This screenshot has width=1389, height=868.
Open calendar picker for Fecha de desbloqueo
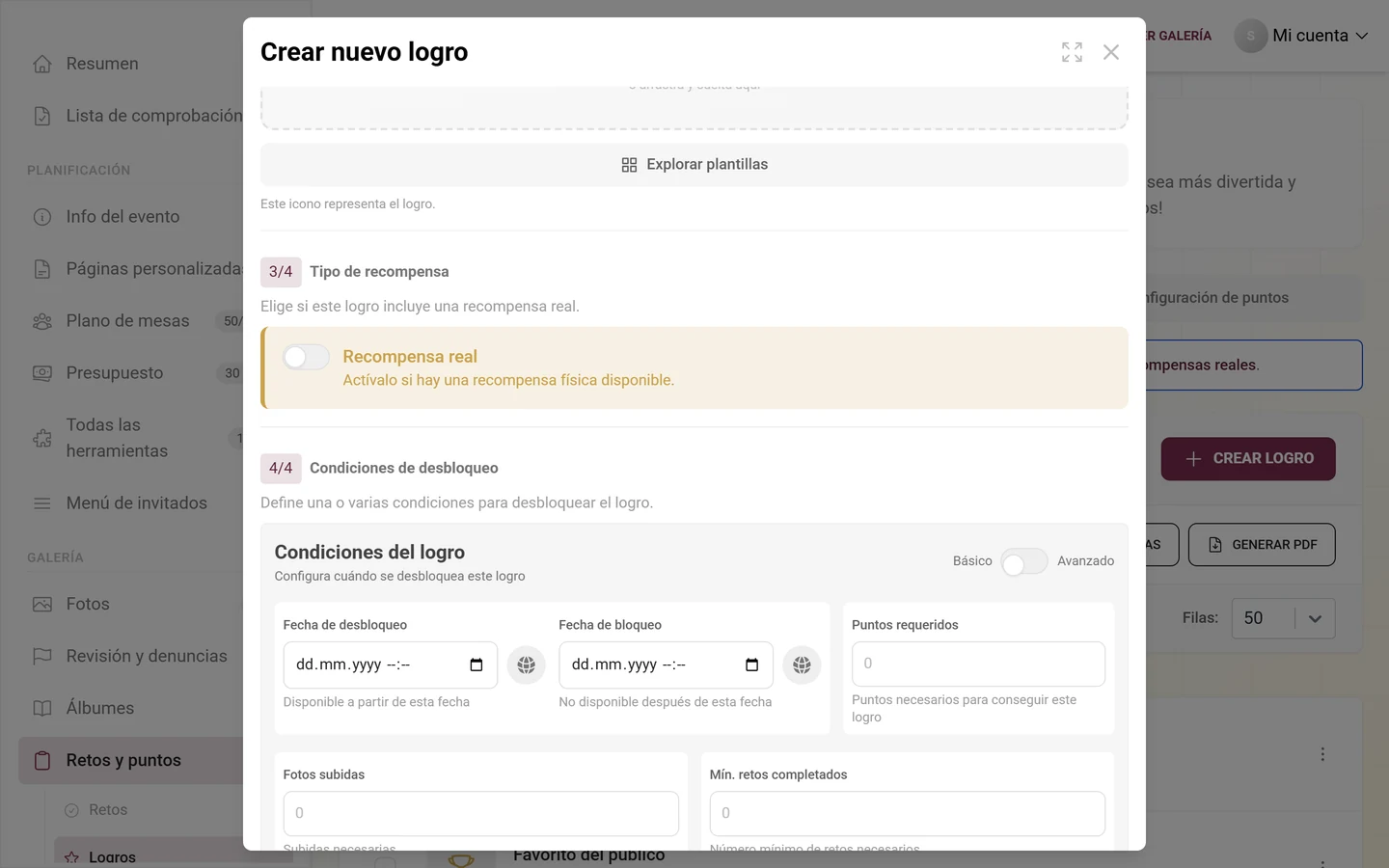click(x=477, y=665)
